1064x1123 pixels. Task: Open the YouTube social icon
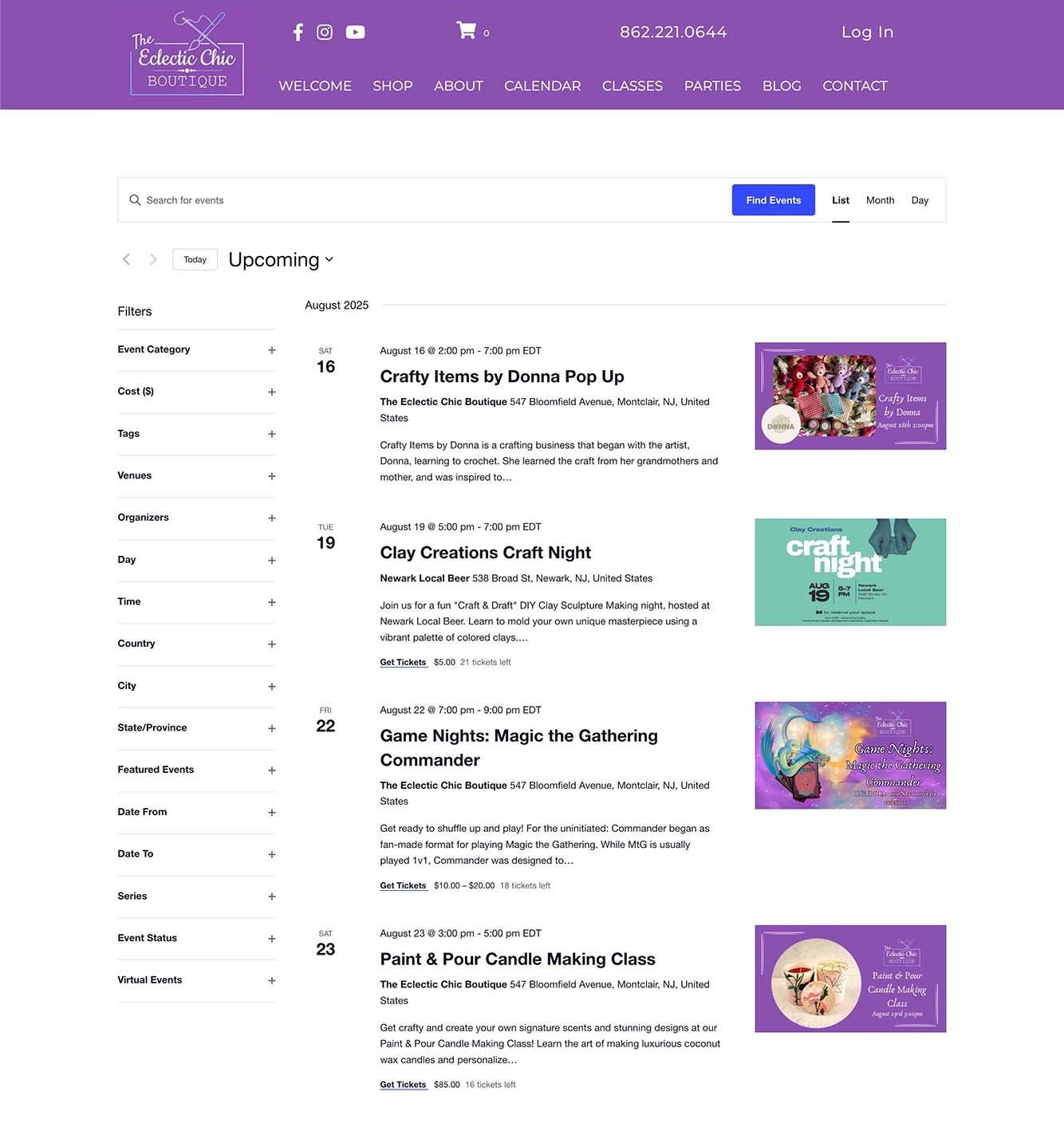[355, 33]
